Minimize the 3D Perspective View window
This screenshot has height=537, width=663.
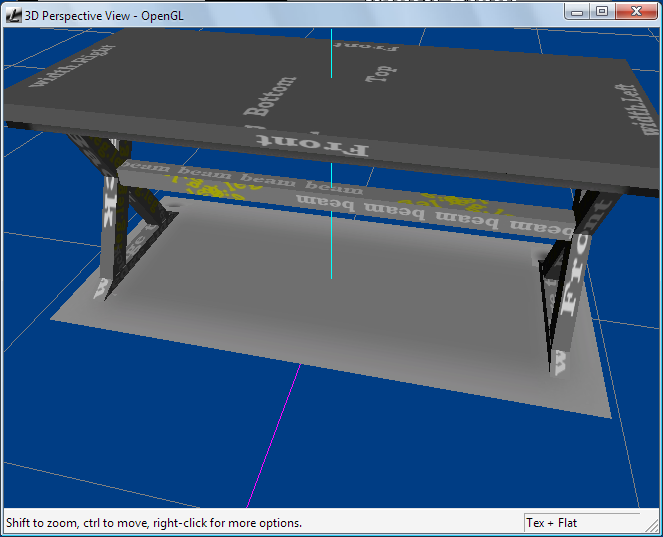(577, 11)
